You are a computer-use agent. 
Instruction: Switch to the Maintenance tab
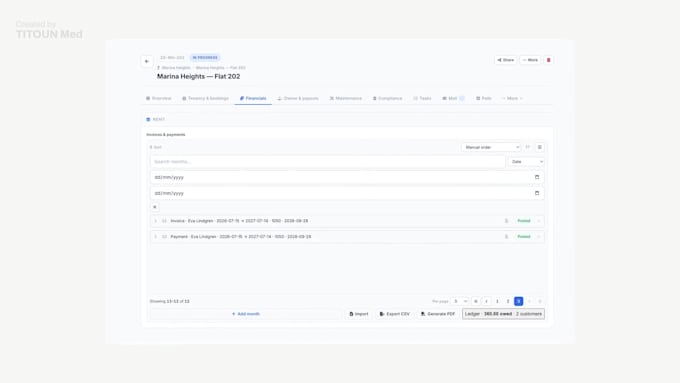click(346, 98)
